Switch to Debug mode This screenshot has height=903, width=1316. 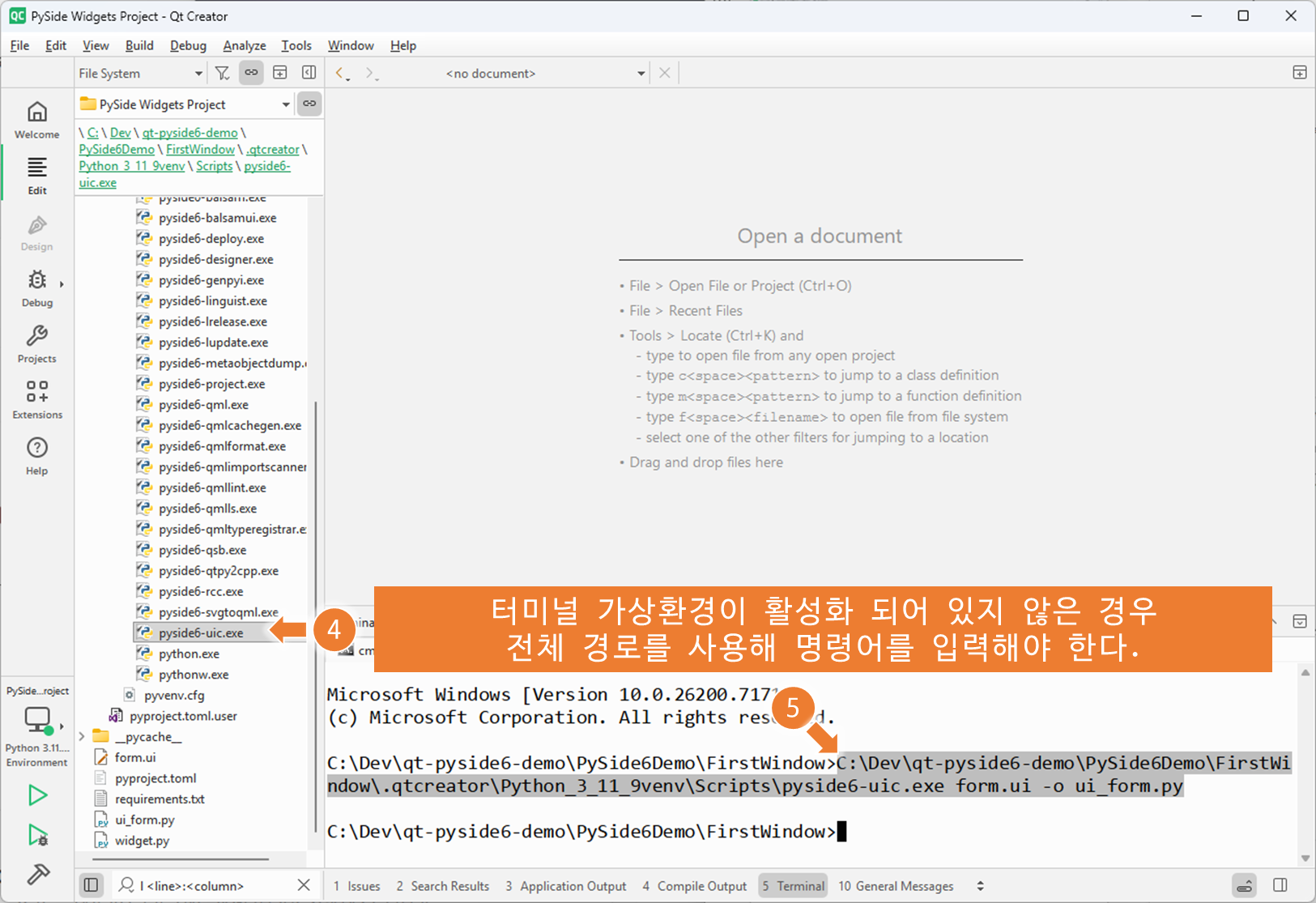pyautogui.click(x=37, y=288)
